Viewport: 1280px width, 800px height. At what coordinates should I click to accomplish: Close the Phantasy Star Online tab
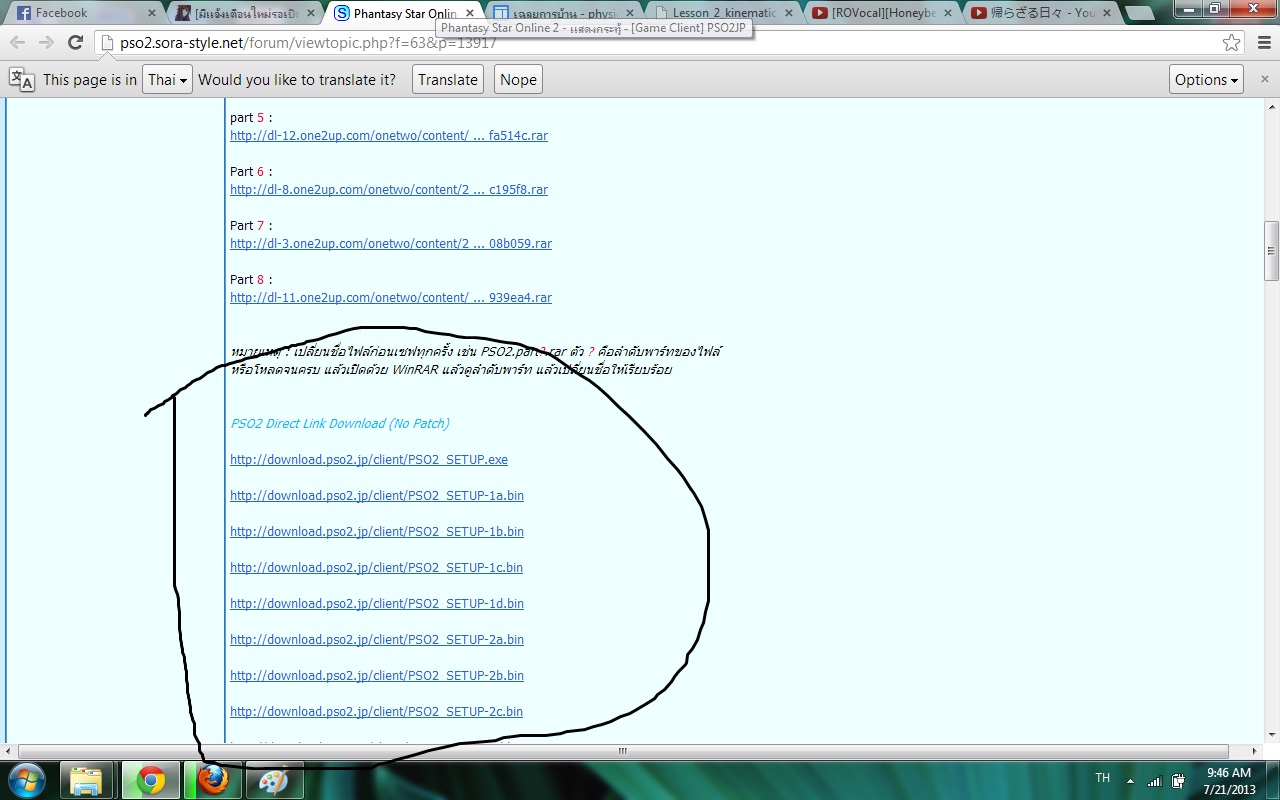tap(470, 13)
